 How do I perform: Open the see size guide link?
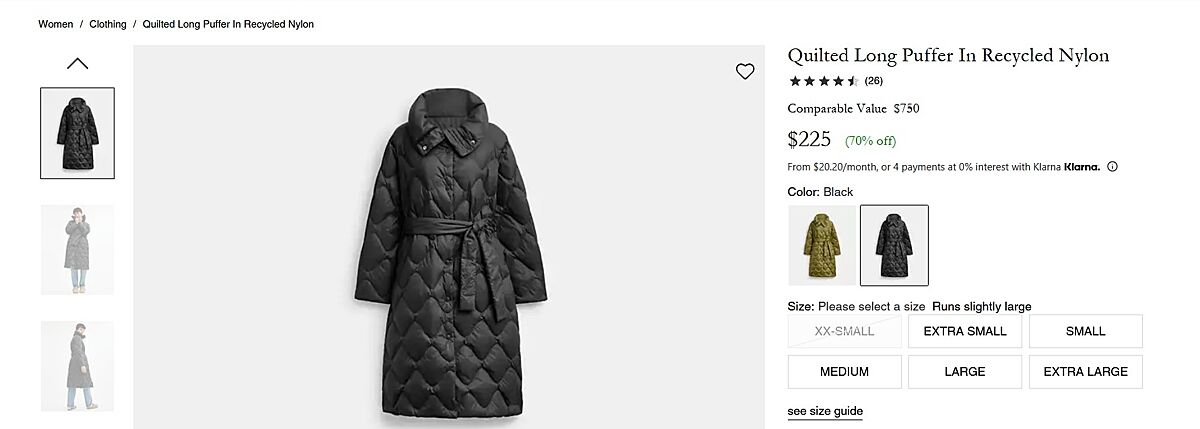tap(825, 411)
